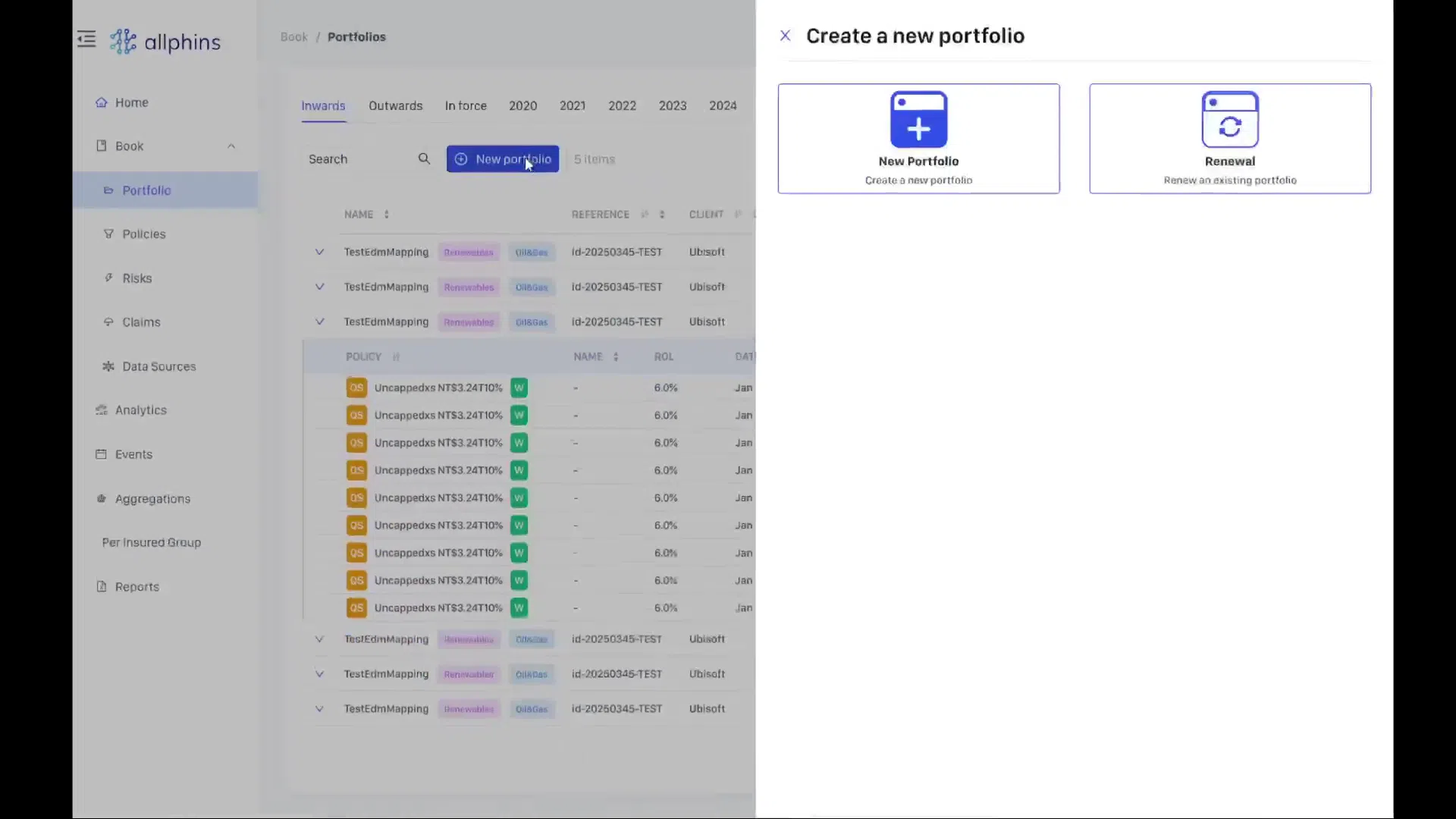The width and height of the screenshot is (1456, 819).
Task: Open Aggregations in the sidebar
Action: click(152, 499)
